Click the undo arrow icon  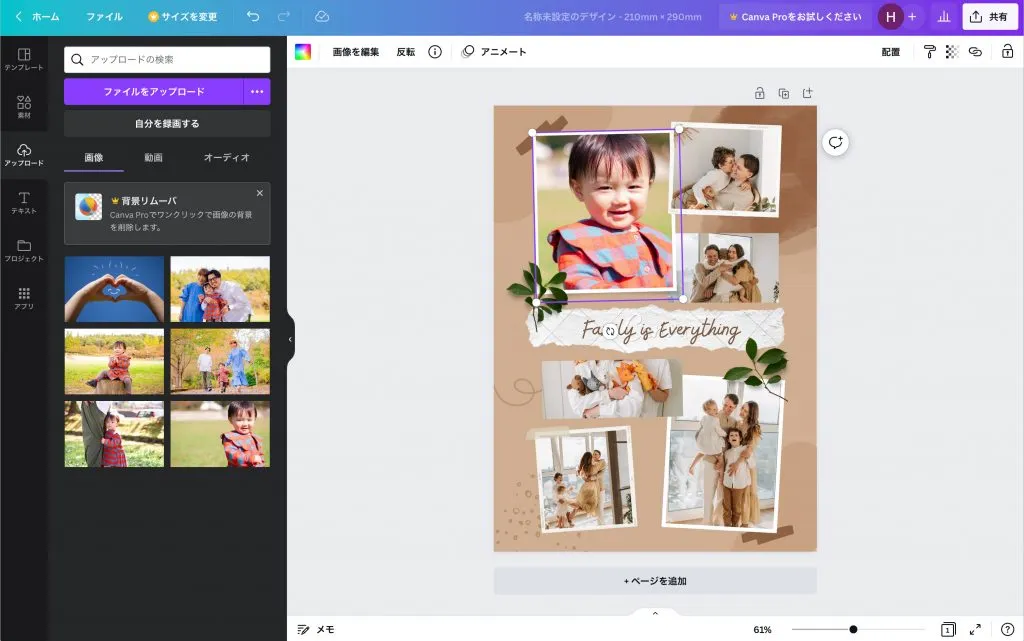click(x=253, y=16)
